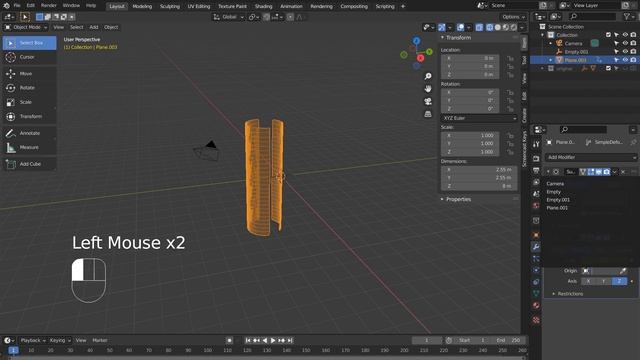The image size is (640, 360).
Task: Toggle visibility eye of Camera object
Action: pos(625,43)
